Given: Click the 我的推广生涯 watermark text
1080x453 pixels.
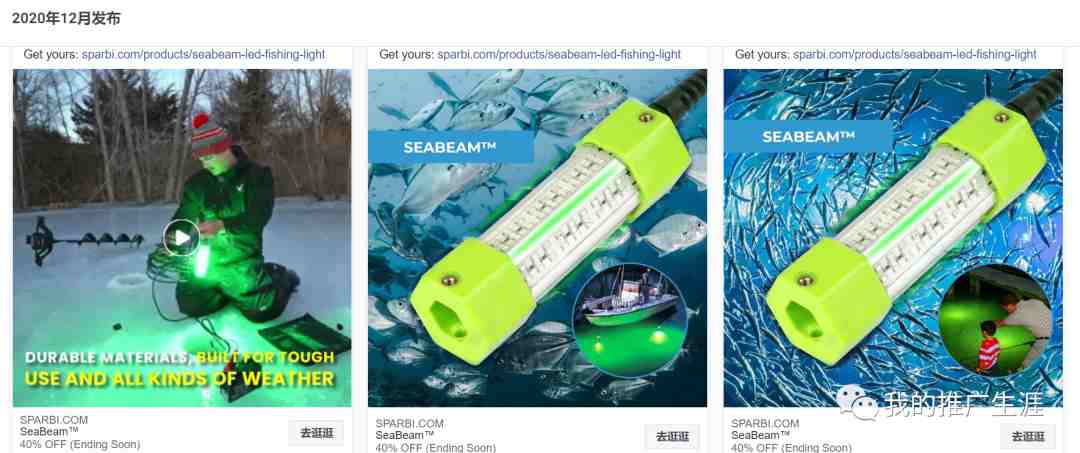Looking at the screenshot, I should click(965, 404).
